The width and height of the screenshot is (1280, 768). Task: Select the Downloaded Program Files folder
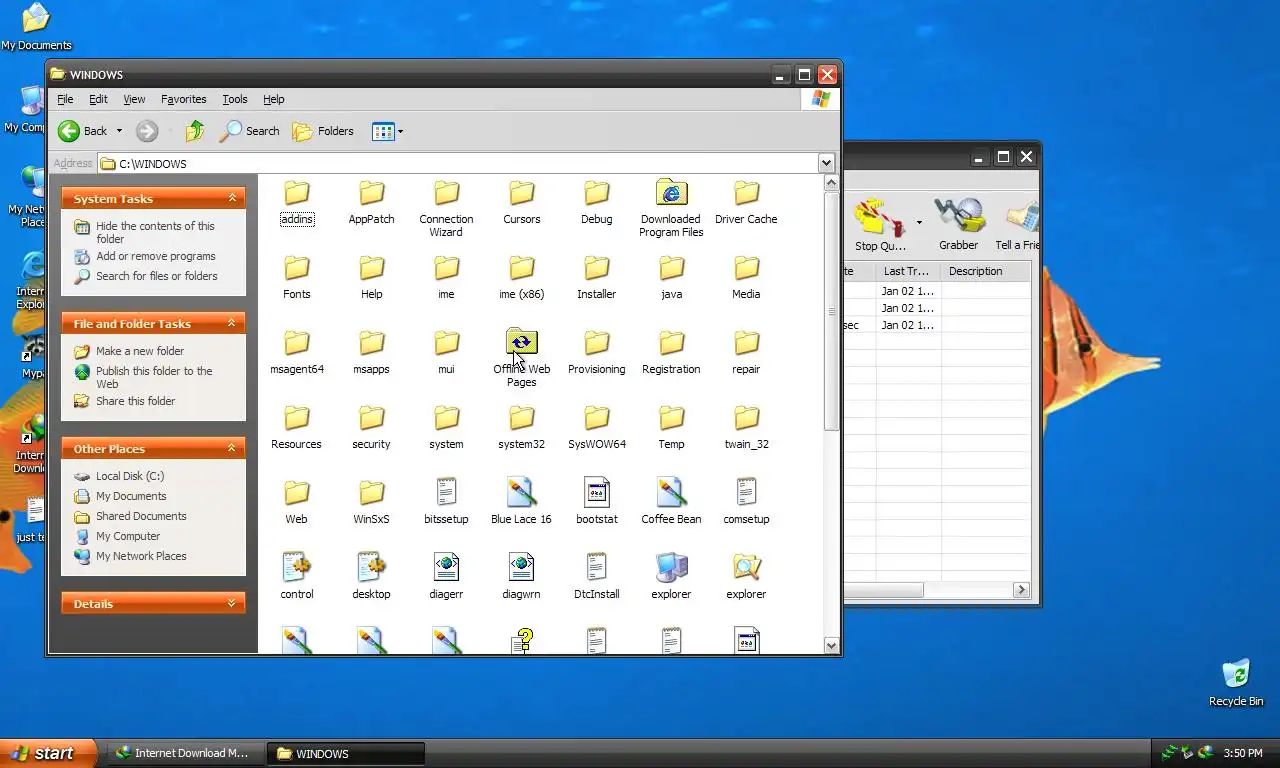671,208
